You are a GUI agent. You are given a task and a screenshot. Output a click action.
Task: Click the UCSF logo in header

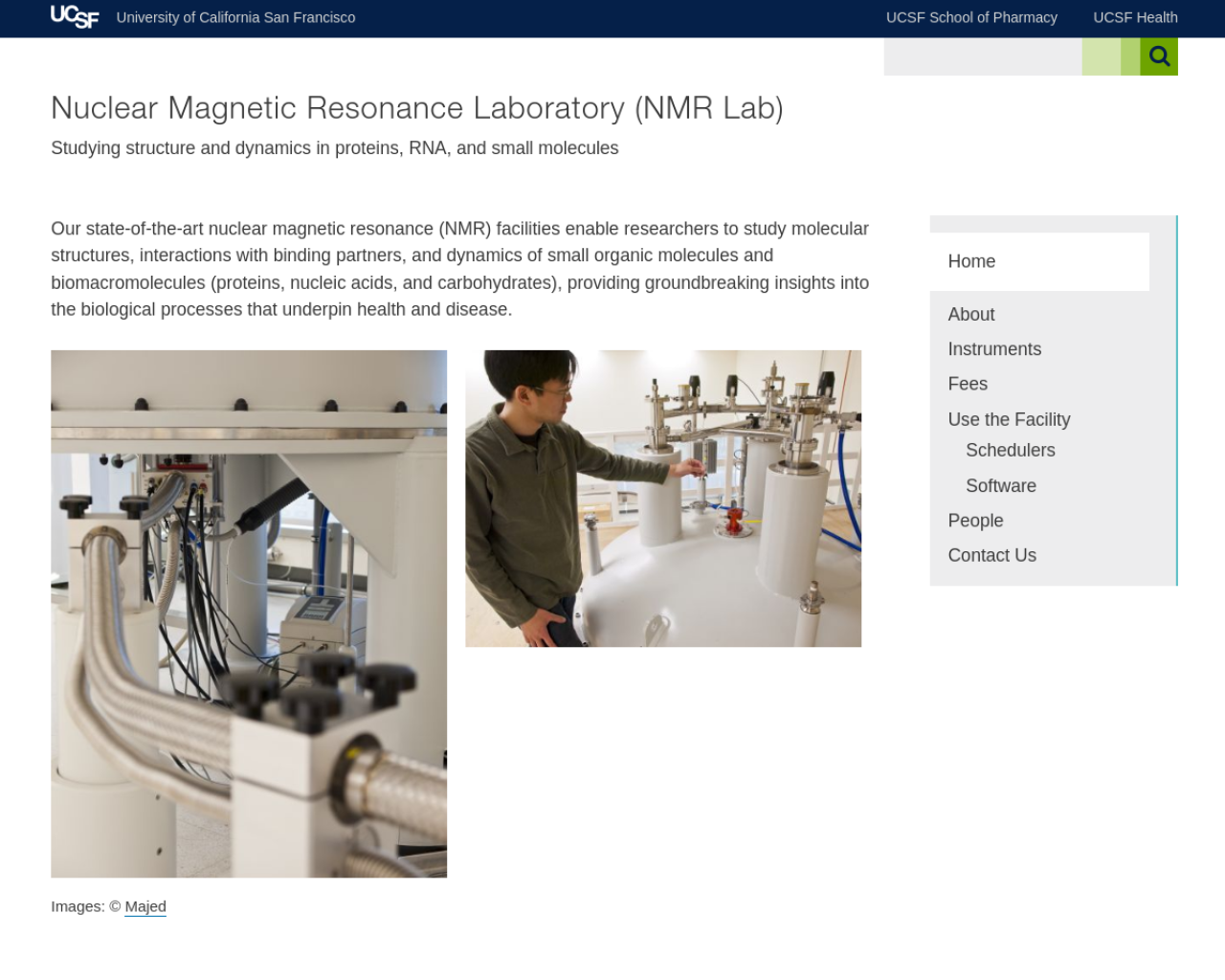75,17
